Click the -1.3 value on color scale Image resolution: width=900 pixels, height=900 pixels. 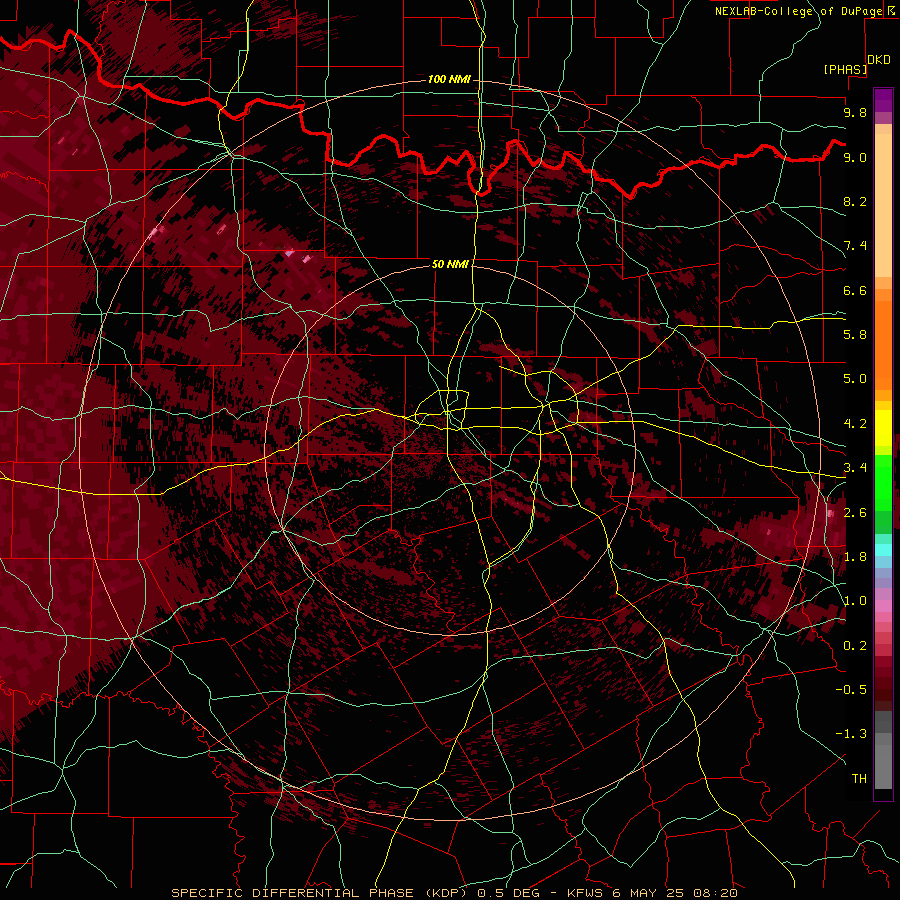851,734
